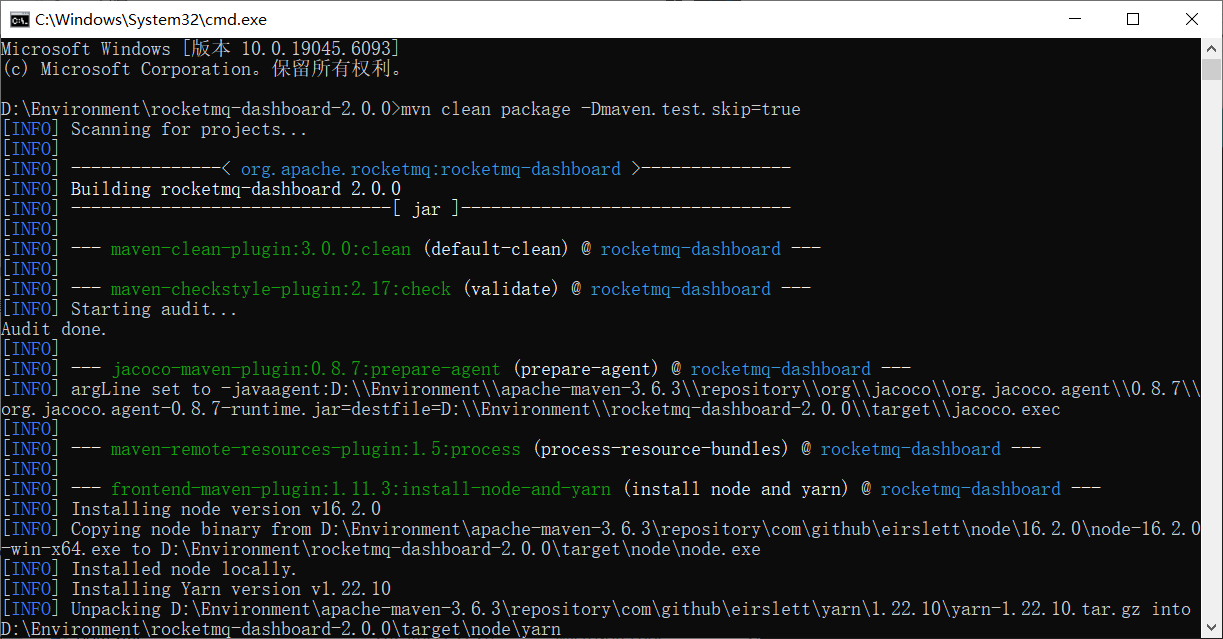Click the cmd.exe icon in title bar
The height and width of the screenshot is (639, 1223).
tap(17, 19)
